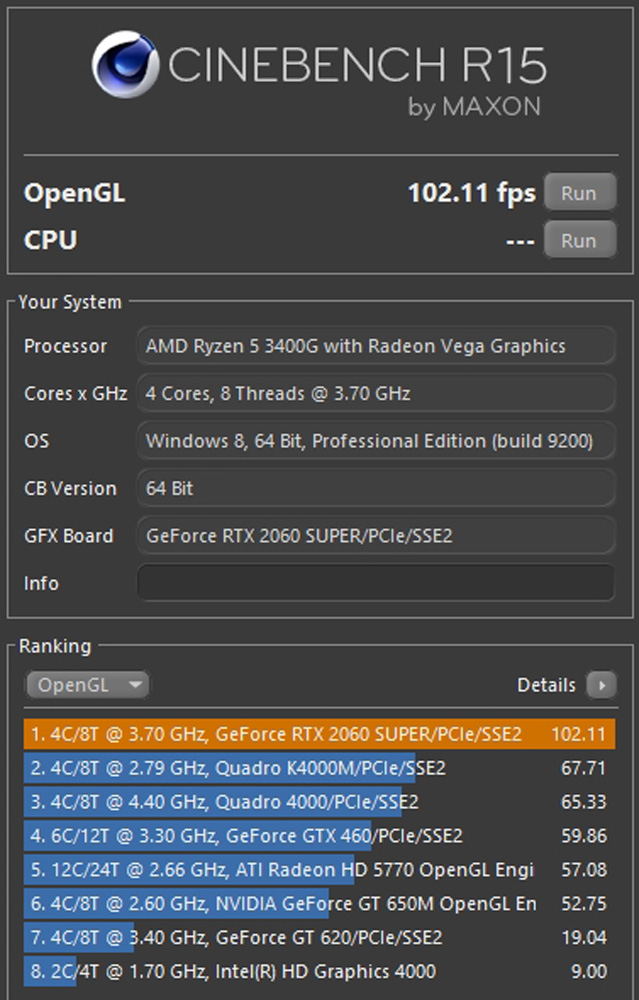Select ranking row ATI Radeon HD 5770
Screen dimensions: 639x1000
click(x=320, y=869)
